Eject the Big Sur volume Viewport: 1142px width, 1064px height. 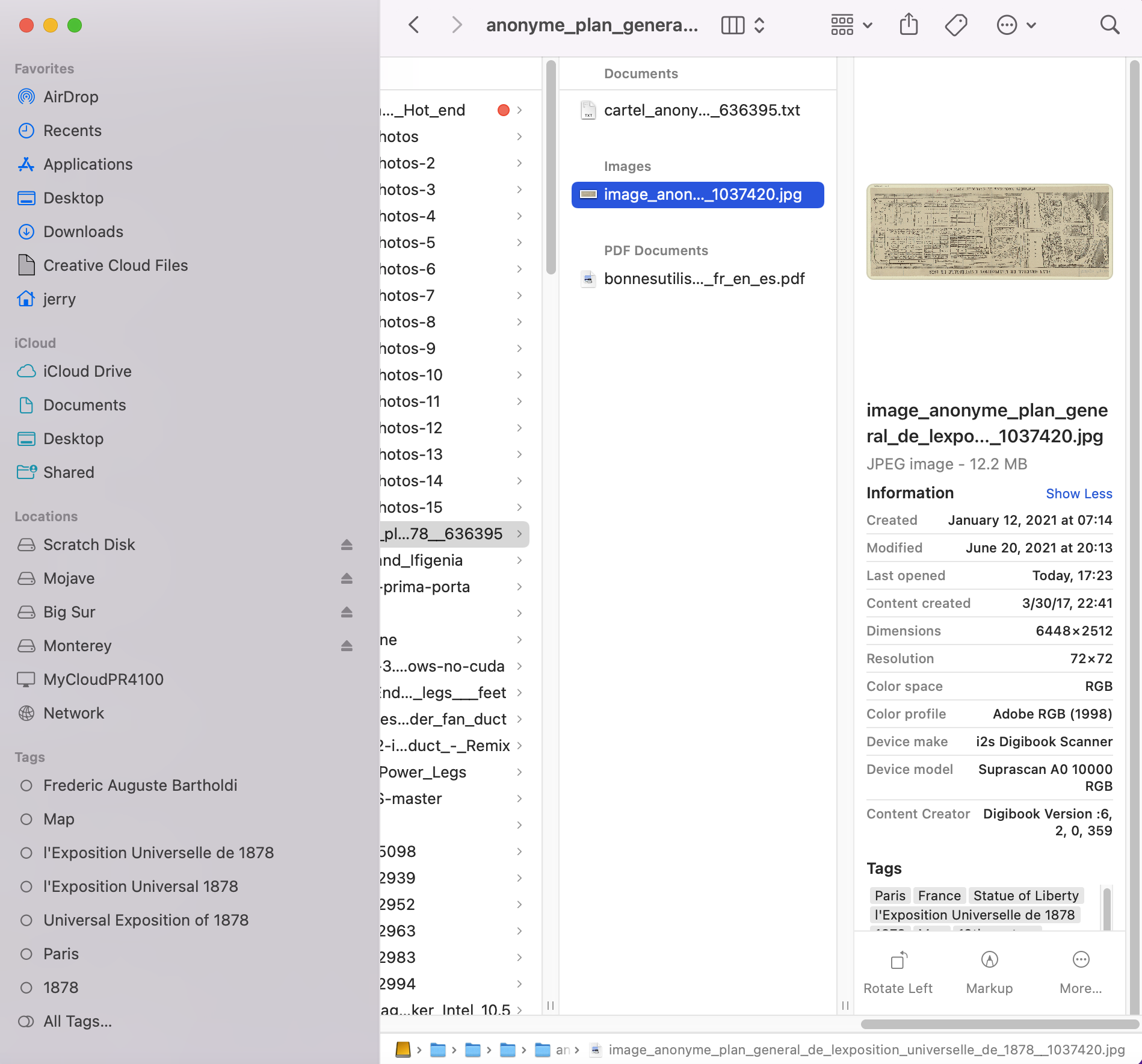point(347,612)
